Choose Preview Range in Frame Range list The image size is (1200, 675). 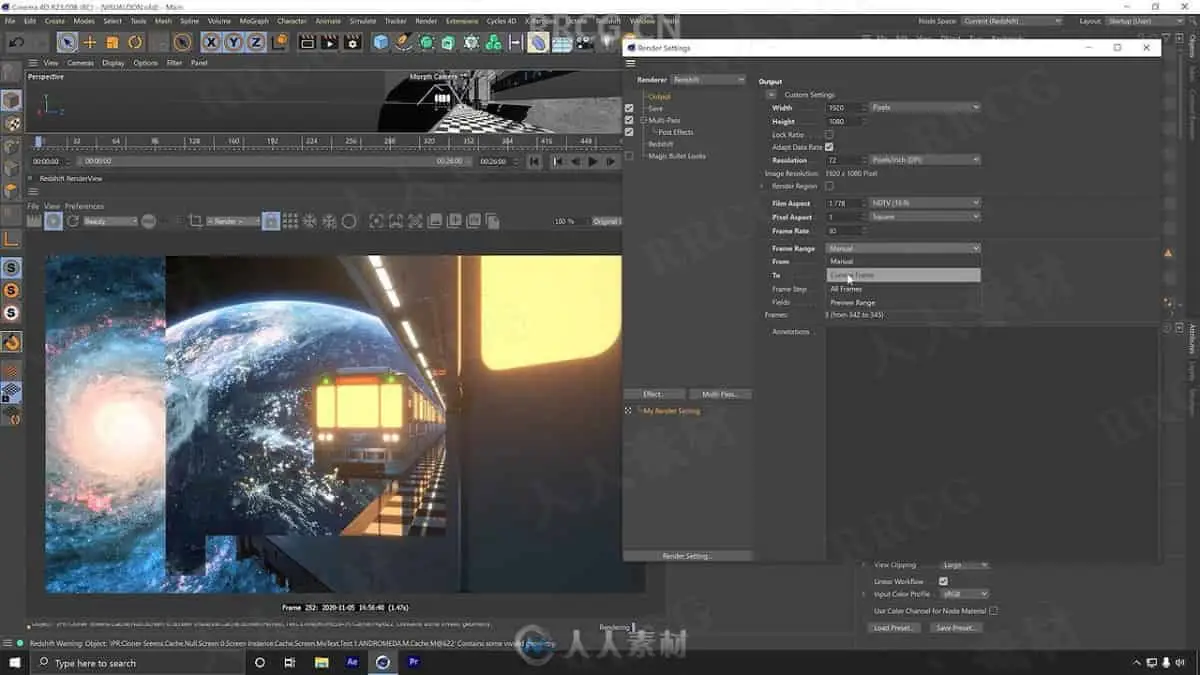click(x=903, y=302)
